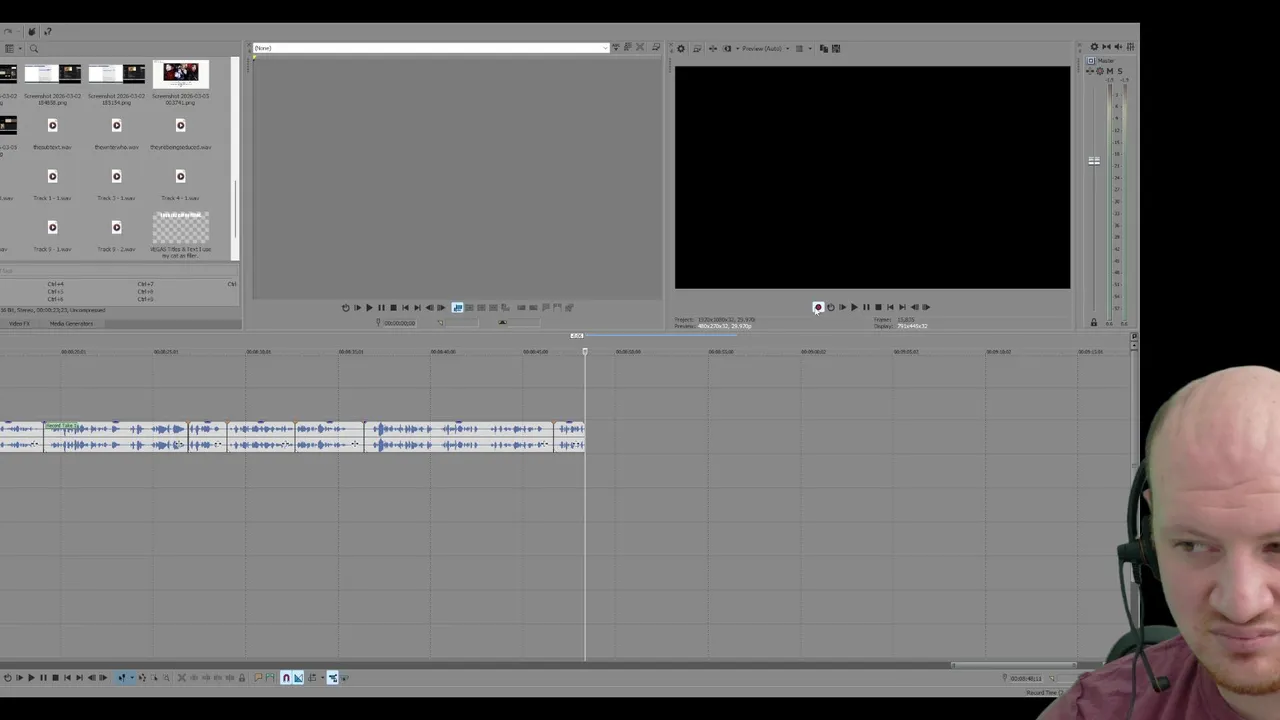Open the Normal Edit tool dropdown arrow

click(x=132, y=677)
